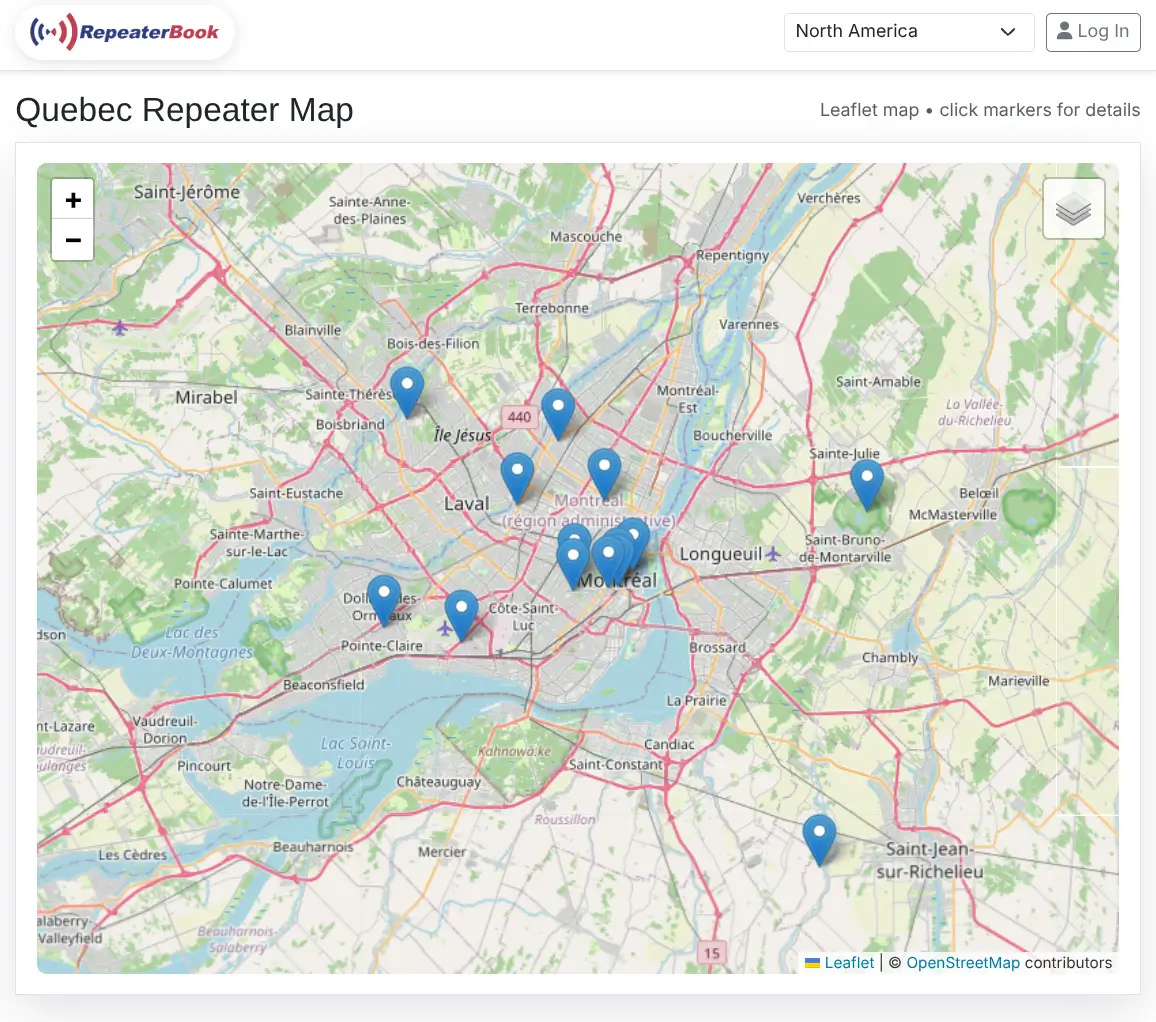Screen dimensions: 1156x1022
Task: Open the OpenStreetMap link
Action: 963,963
